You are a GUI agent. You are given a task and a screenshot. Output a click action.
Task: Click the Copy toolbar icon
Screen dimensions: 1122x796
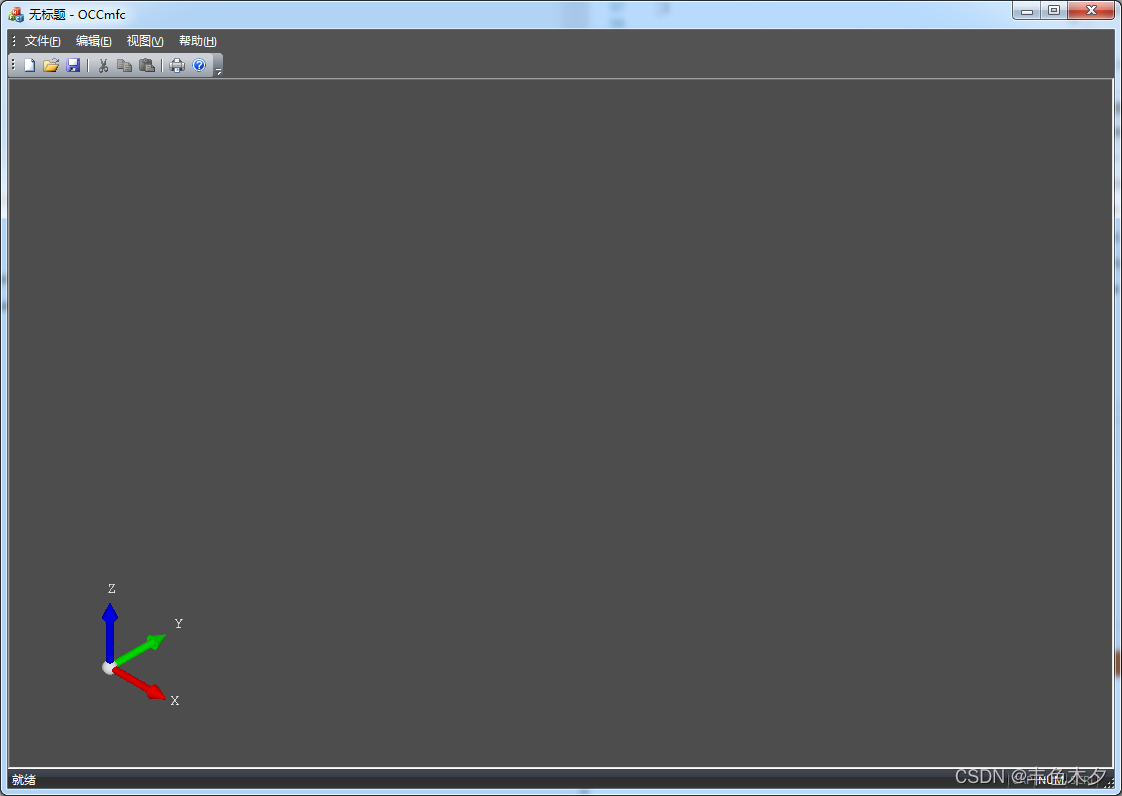[125, 65]
